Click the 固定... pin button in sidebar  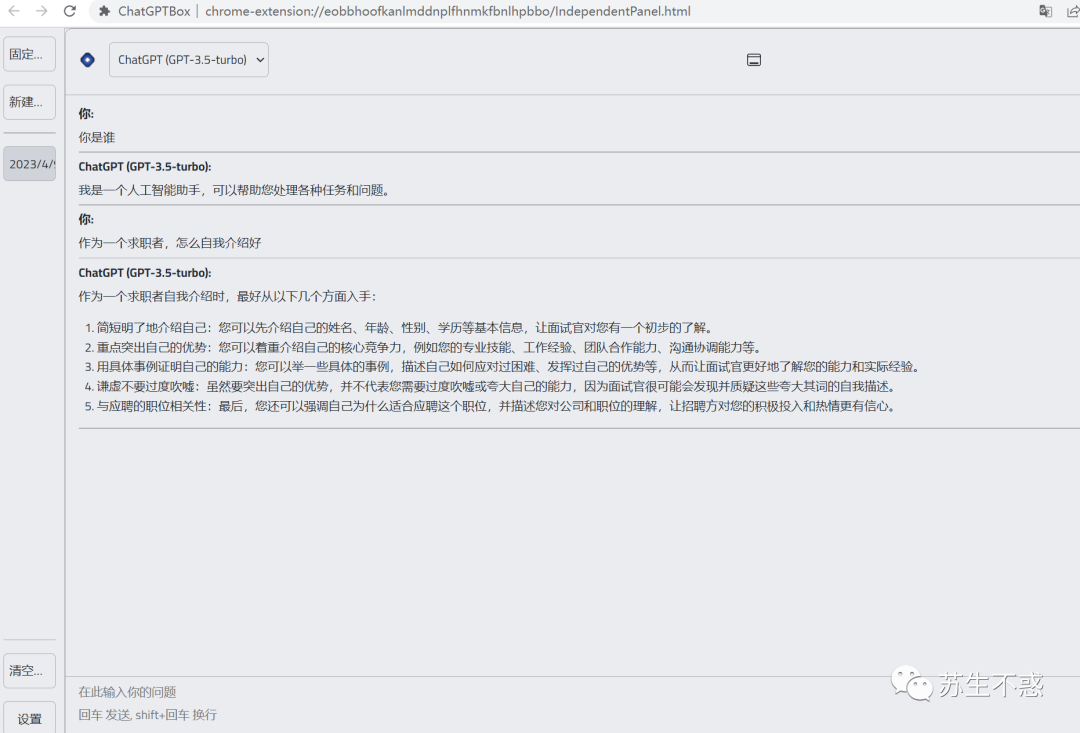[x=29, y=54]
